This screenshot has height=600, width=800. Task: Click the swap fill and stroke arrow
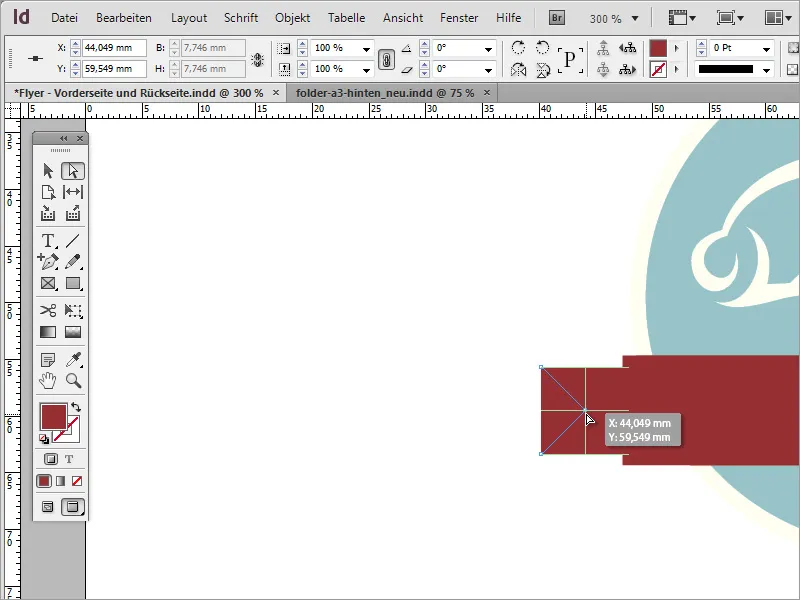coord(76,407)
